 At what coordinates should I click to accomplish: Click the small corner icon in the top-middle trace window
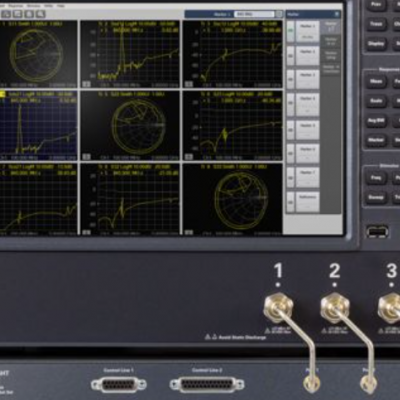coord(86,84)
